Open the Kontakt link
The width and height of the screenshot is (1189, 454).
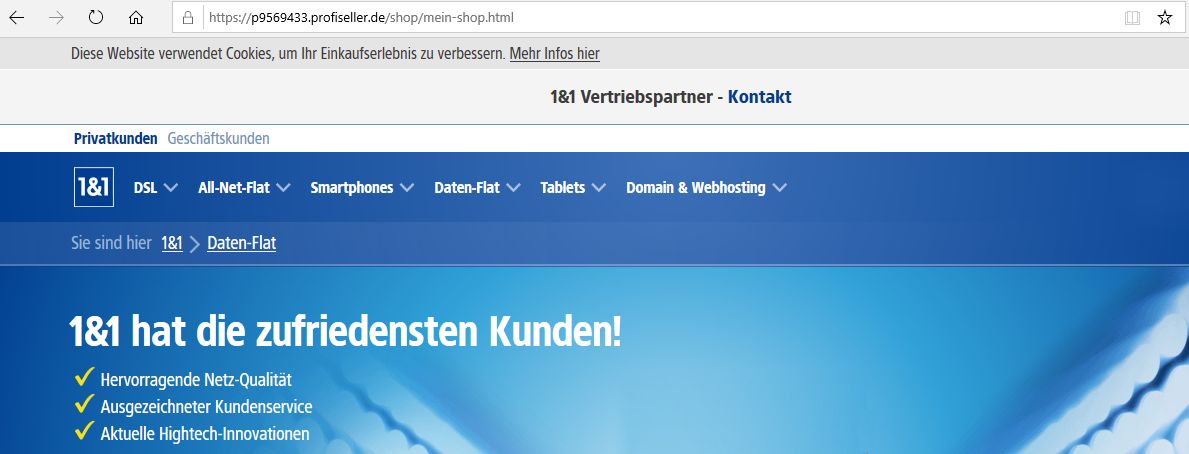[759, 97]
